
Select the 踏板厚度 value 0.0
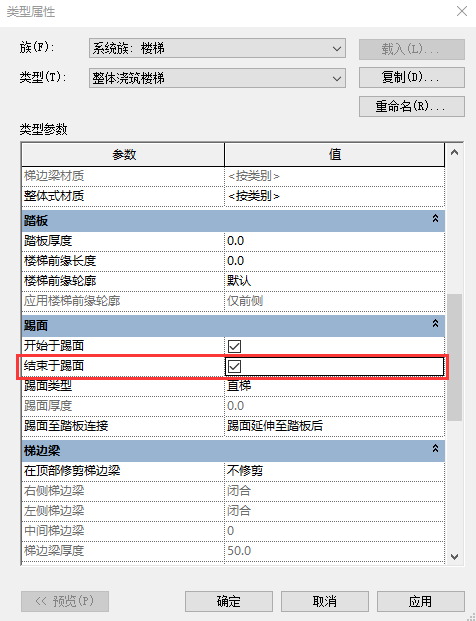[334, 241]
